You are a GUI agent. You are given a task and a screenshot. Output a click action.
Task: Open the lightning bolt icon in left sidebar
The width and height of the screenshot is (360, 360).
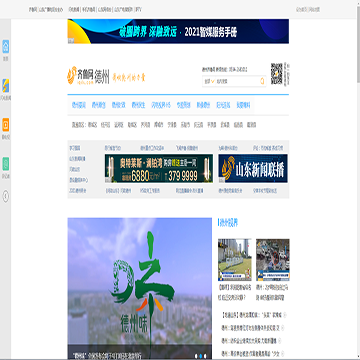tap(6, 86)
